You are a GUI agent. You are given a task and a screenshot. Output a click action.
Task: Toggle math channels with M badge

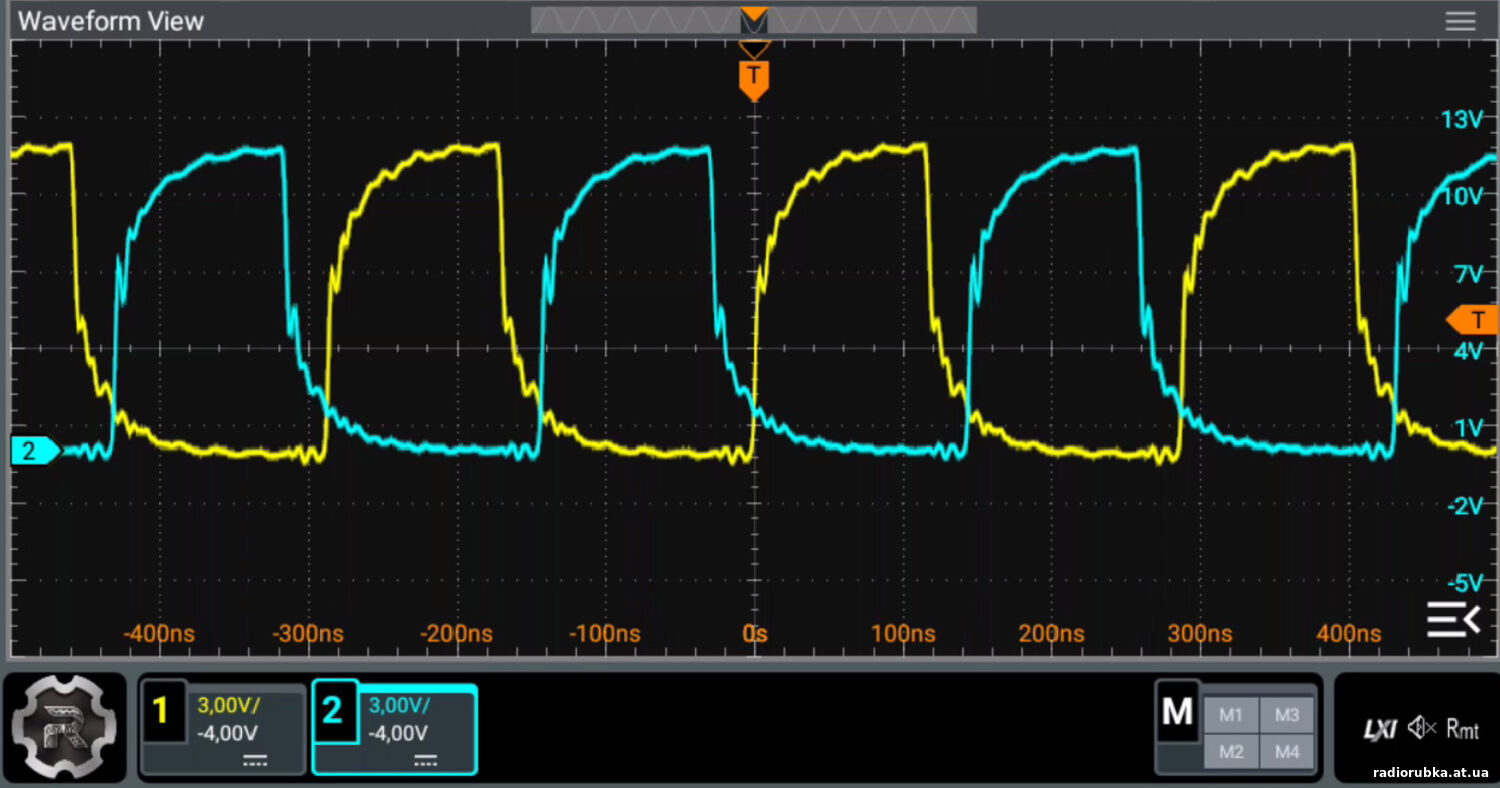1177,712
